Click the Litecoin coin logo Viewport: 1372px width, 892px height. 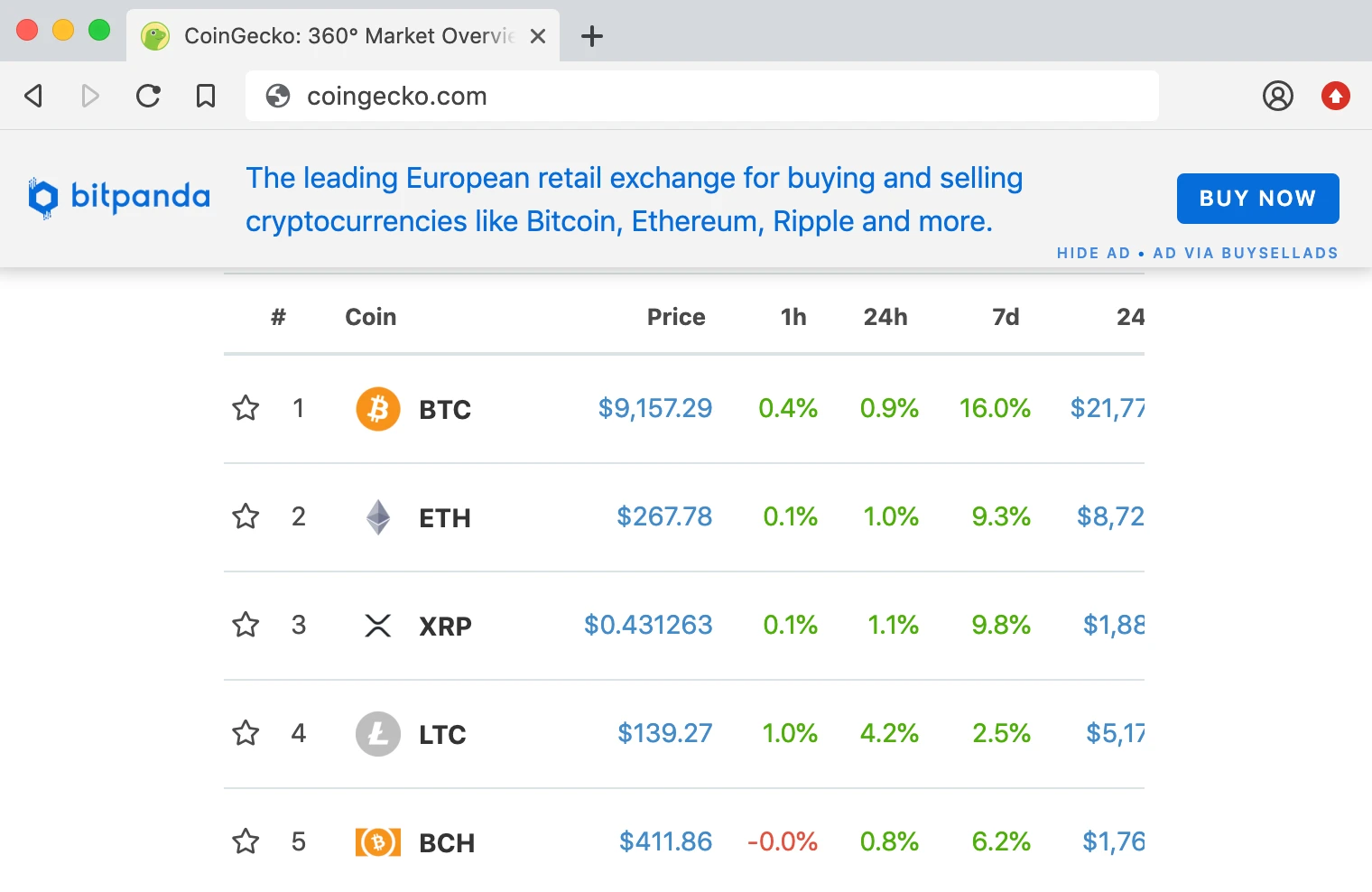[x=378, y=734]
